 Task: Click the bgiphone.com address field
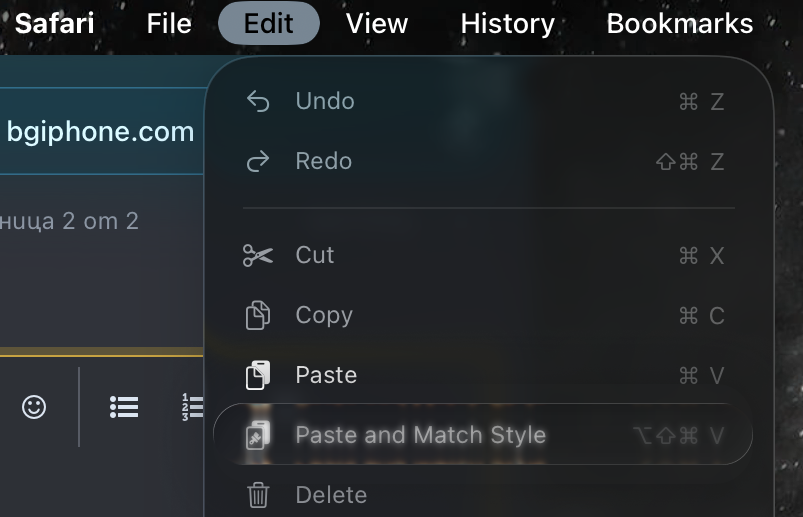click(x=100, y=132)
